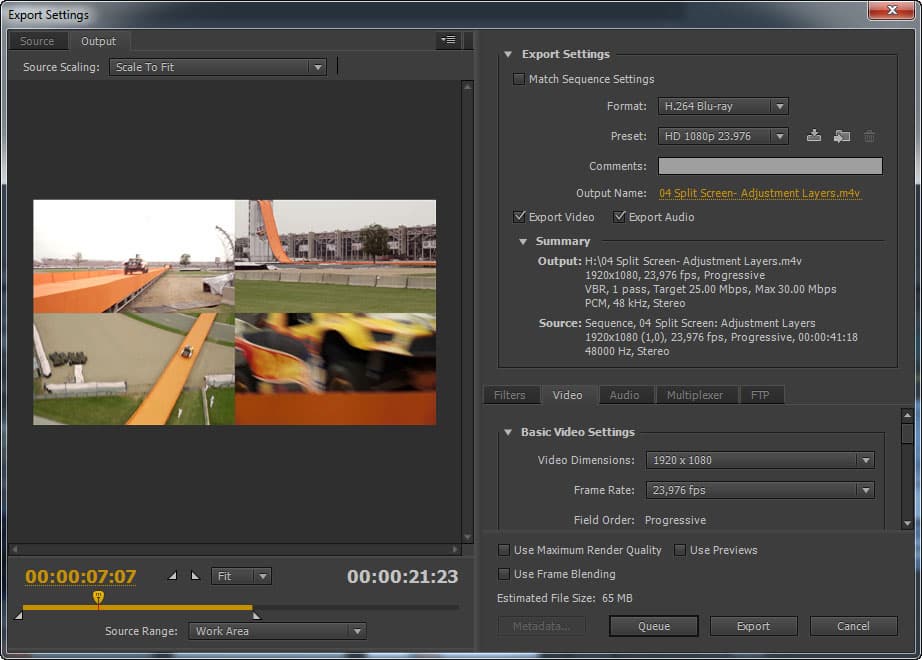Open the Source Scaling dropdown
The height and width of the screenshot is (660, 922).
[x=218, y=67]
